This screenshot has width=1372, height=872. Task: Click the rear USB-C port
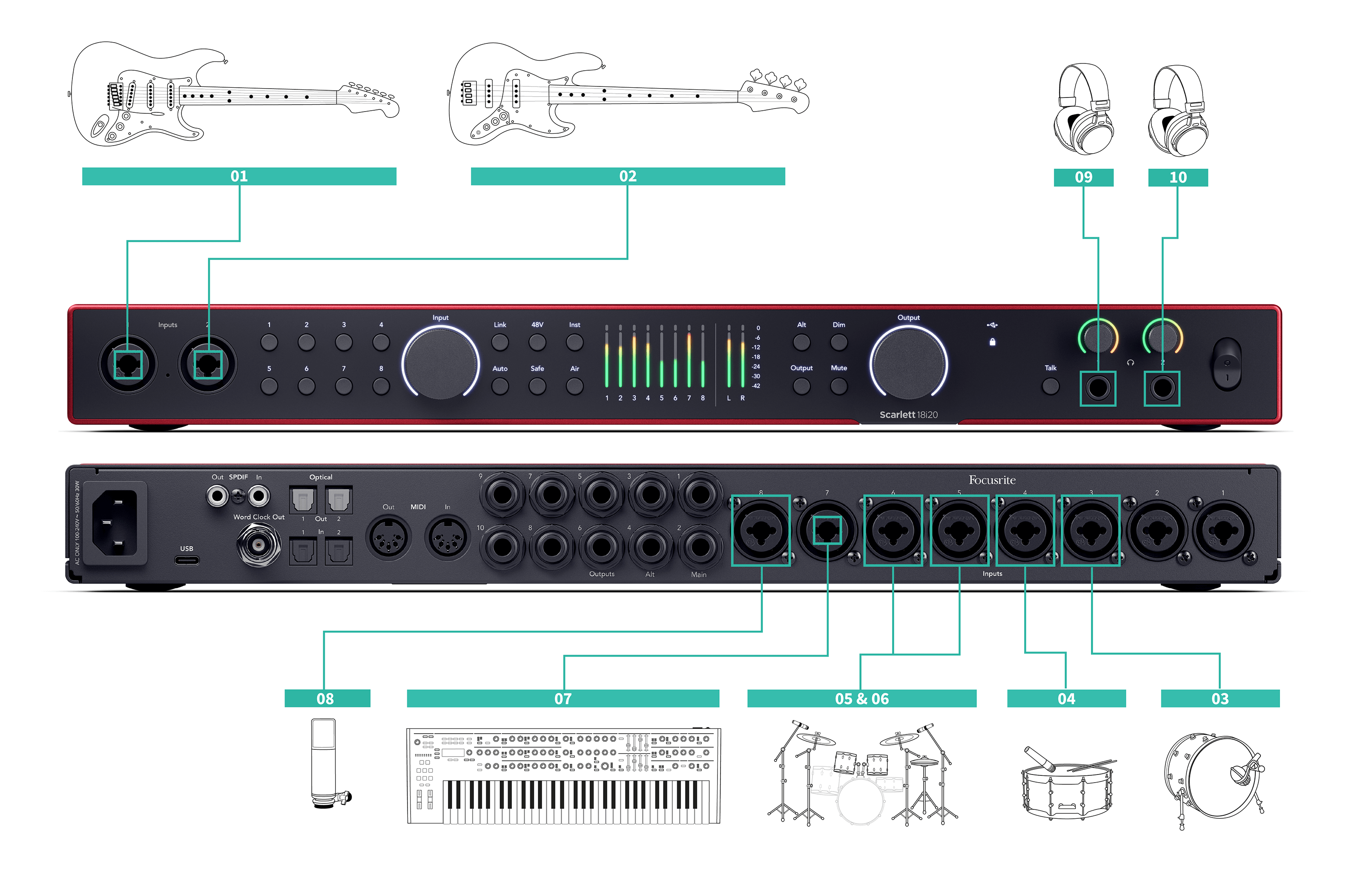coord(187,560)
